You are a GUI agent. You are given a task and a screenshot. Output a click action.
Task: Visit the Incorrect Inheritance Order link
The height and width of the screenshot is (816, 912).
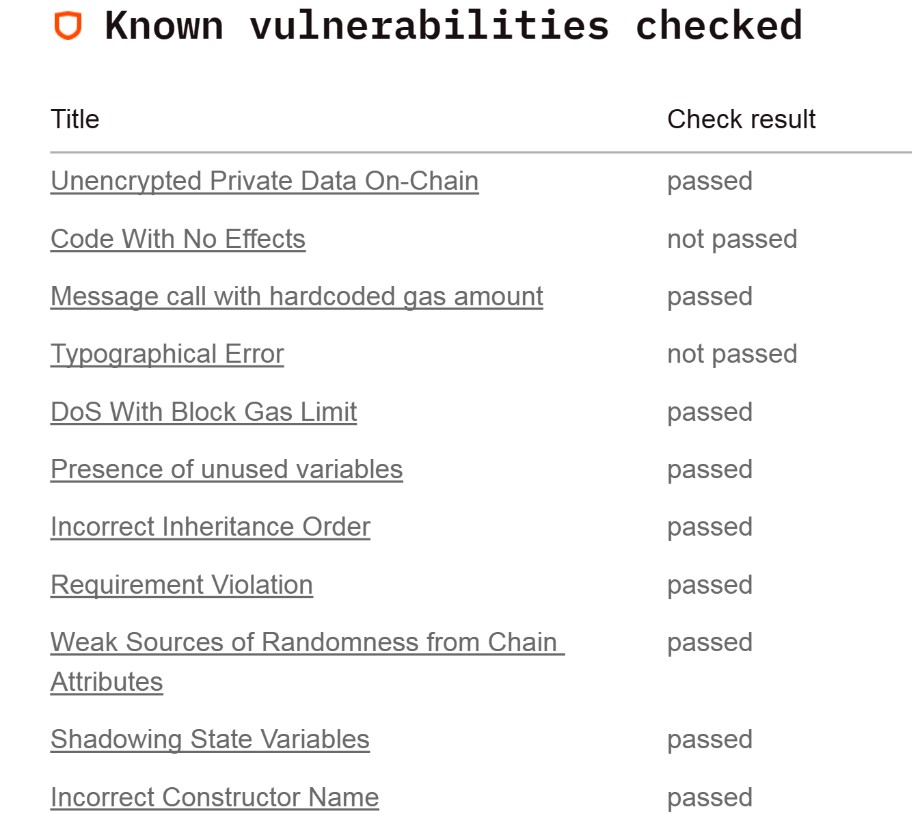point(210,527)
